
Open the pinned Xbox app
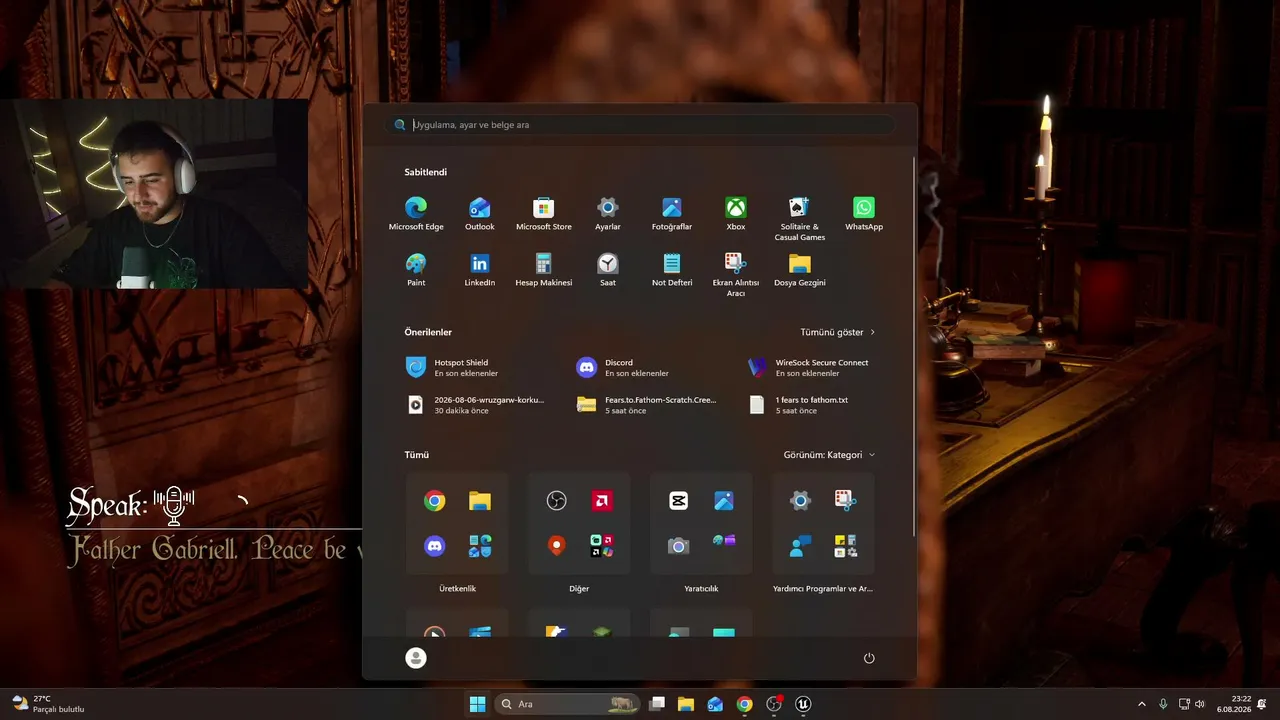[736, 214]
